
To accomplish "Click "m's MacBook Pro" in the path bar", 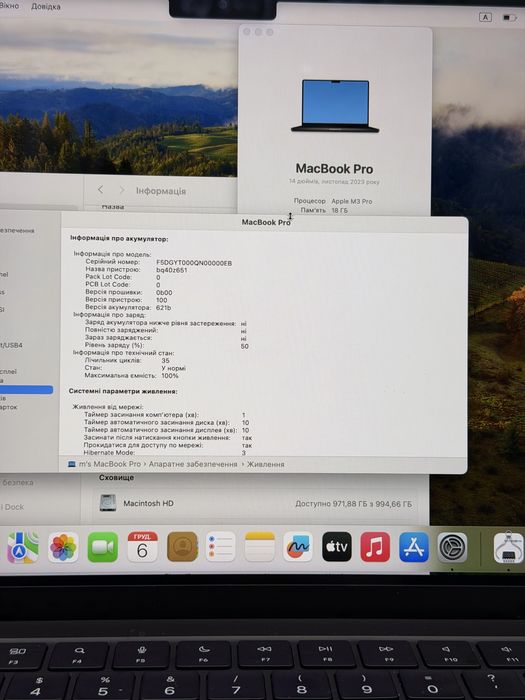I will (110, 464).
